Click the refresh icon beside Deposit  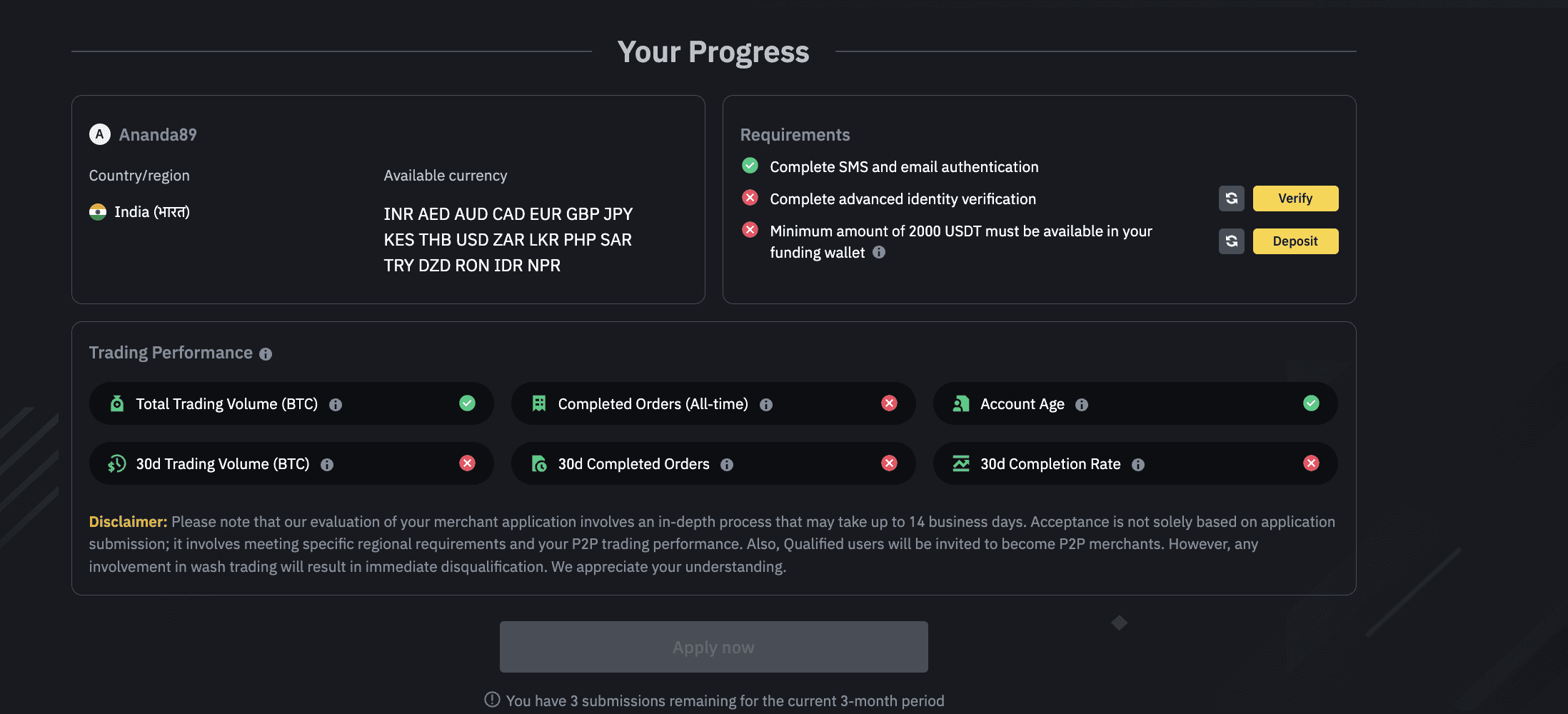1231,241
